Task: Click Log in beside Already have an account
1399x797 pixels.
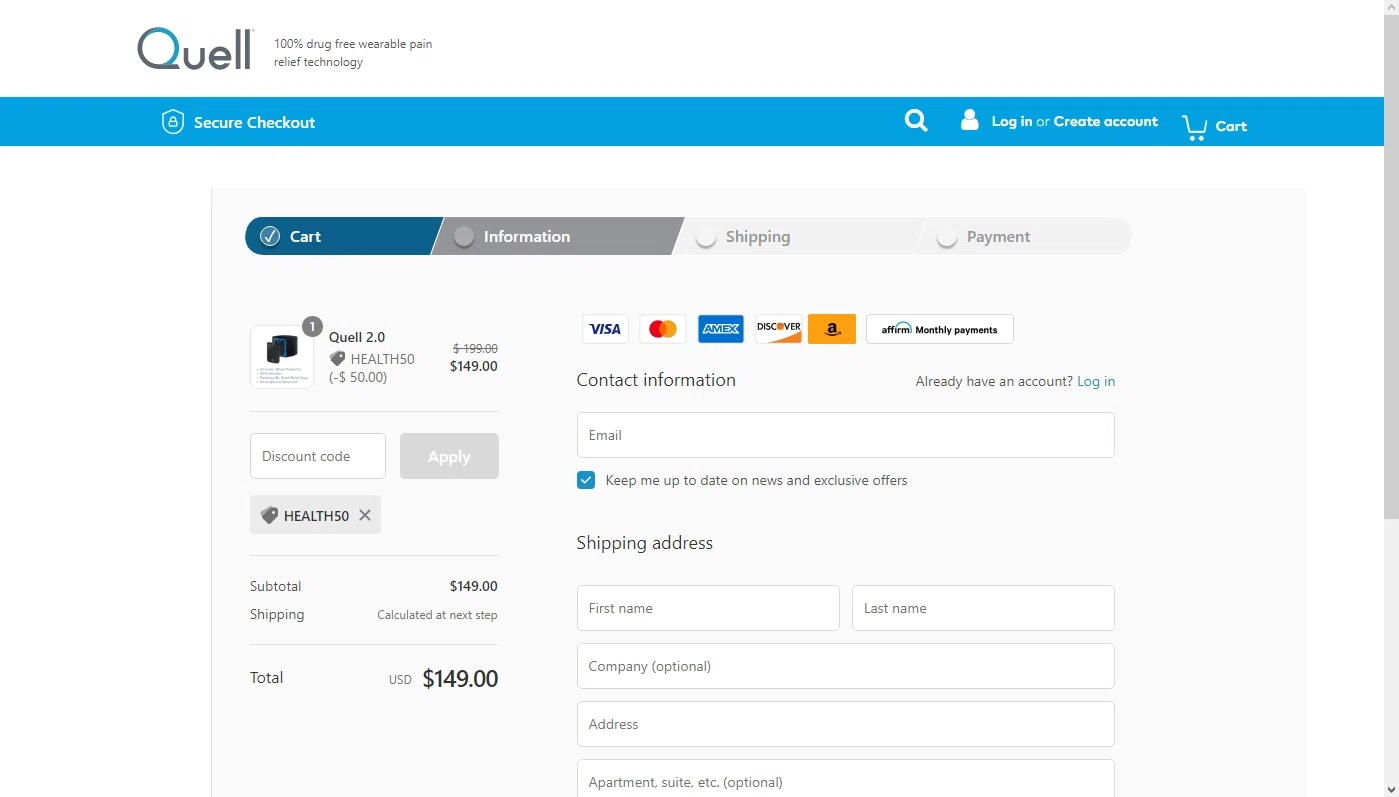Action: pyautogui.click(x=1096, y=381)
